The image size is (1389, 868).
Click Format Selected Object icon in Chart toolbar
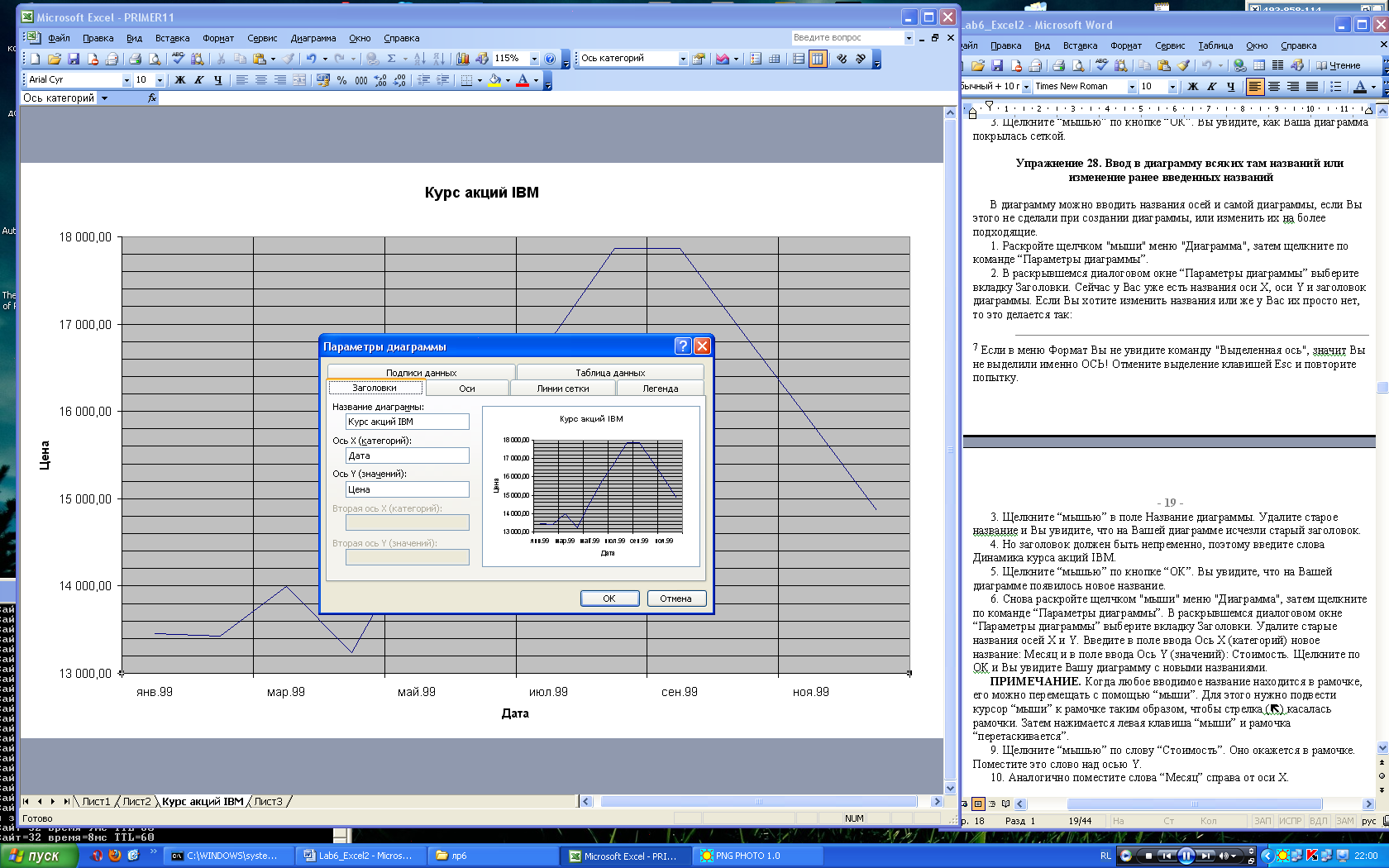coord(699,59)
